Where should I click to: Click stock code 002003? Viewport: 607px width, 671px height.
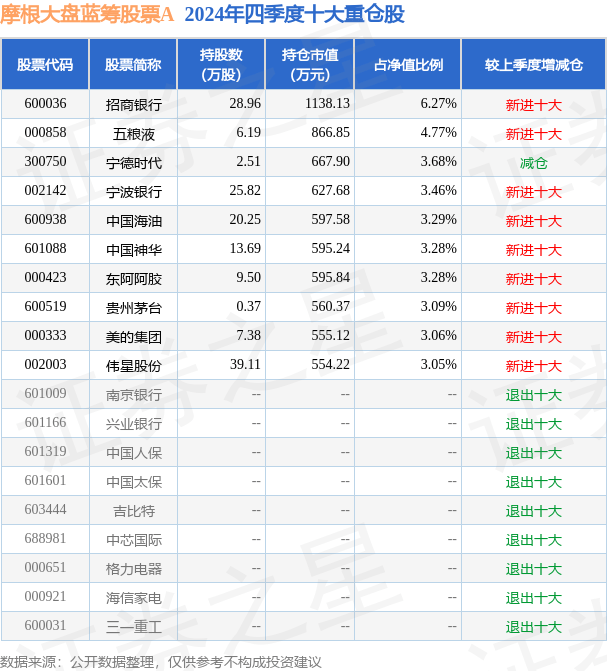point(45,365)
